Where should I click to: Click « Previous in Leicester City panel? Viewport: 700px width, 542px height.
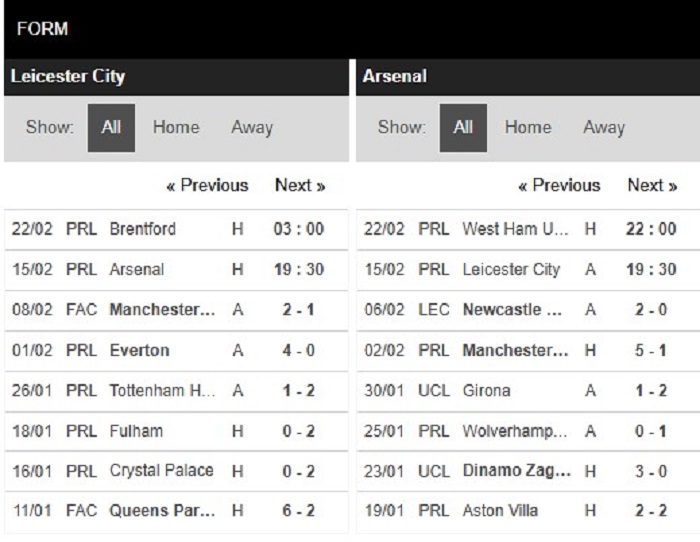point(207,186)
